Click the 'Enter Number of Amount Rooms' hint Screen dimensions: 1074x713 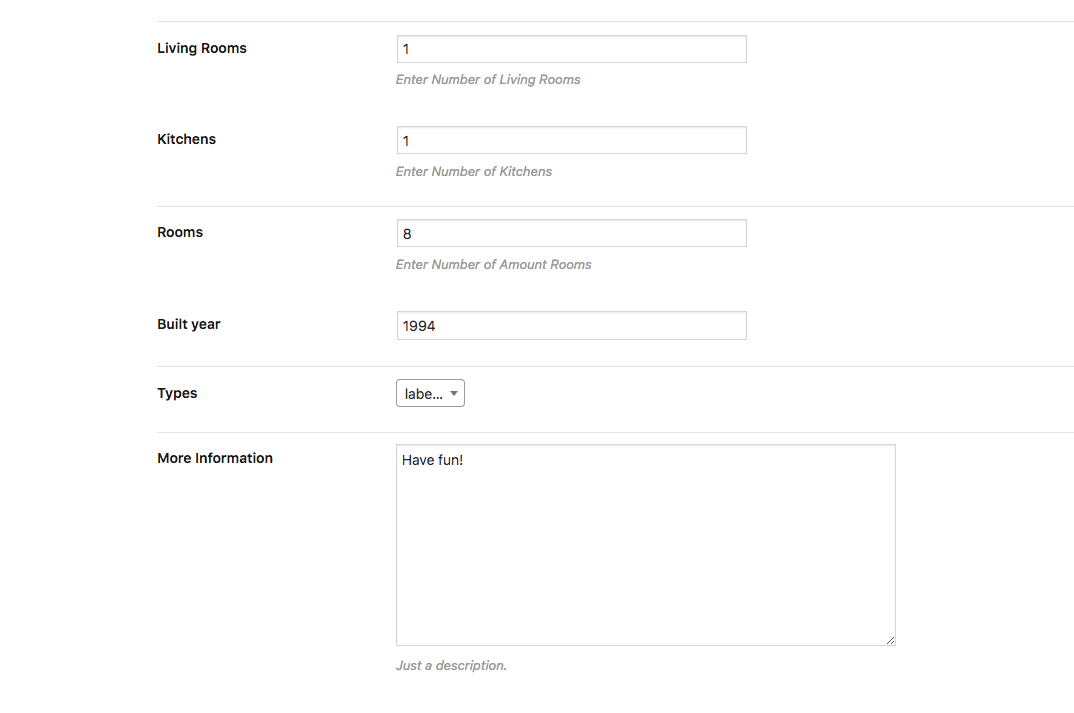click(x=494, y=264)
